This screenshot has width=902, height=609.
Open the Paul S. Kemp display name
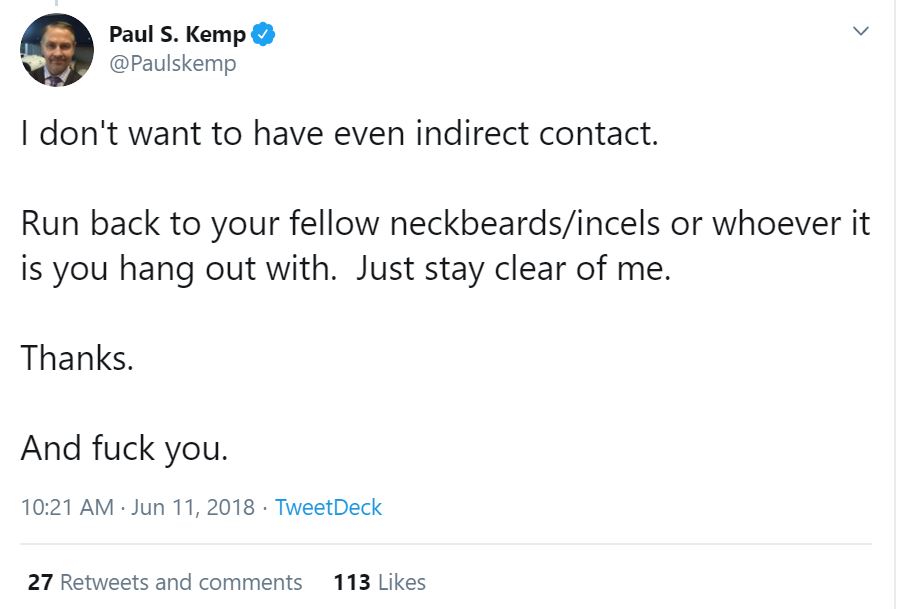(x=177, y=35)
